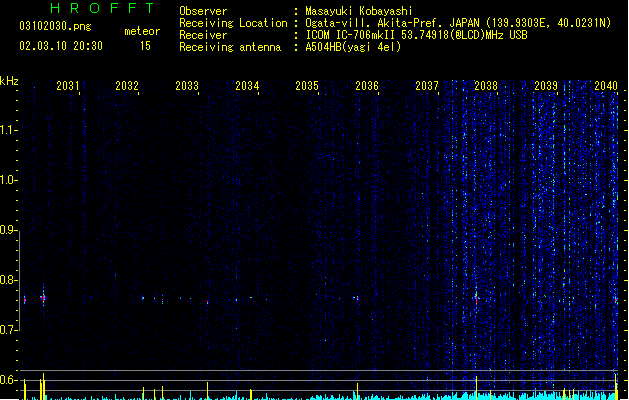The image size is (629, 400).
Task: Click the 2035 time marker
Action: [x=307, y=86]
